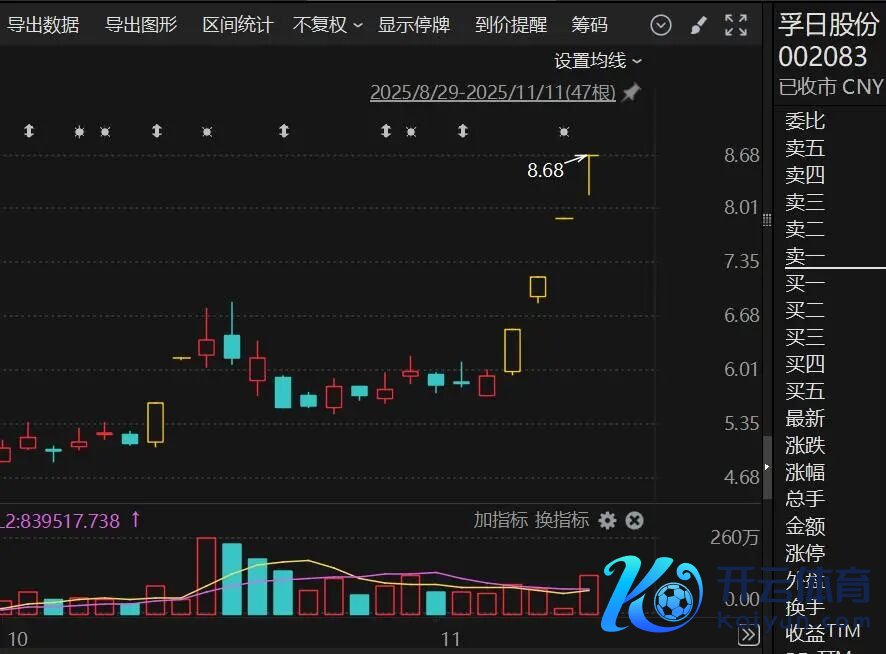The width and height of the screenshot is (886, 654).
Task: Click the 加指标 add indicator button
Action: pos(500,520)
